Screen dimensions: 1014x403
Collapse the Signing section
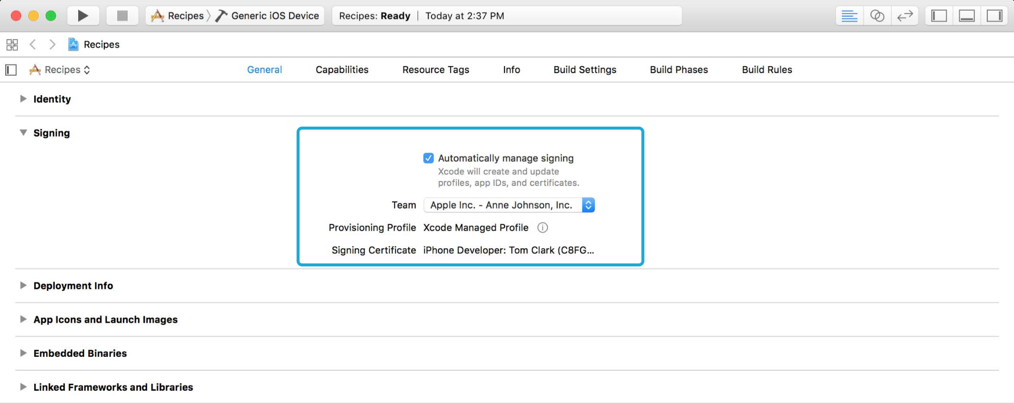point(23,133)
